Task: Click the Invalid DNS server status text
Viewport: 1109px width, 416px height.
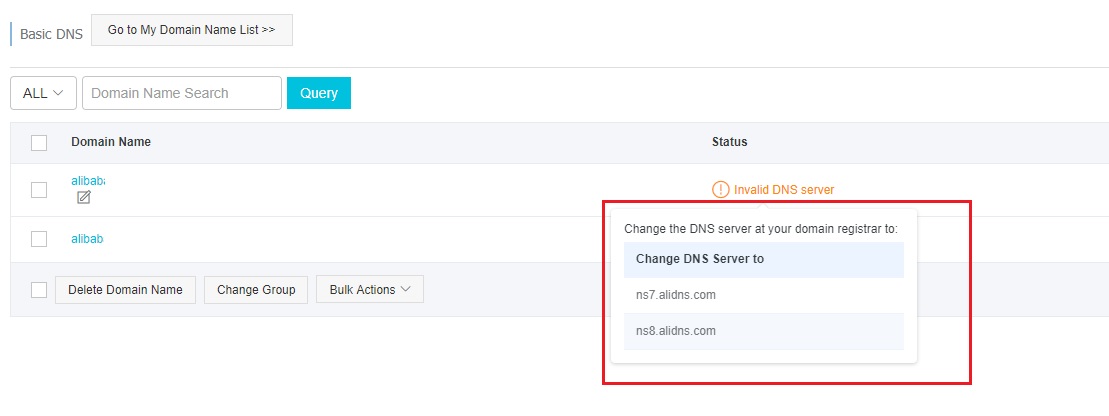Action: (x=783, y=189)
